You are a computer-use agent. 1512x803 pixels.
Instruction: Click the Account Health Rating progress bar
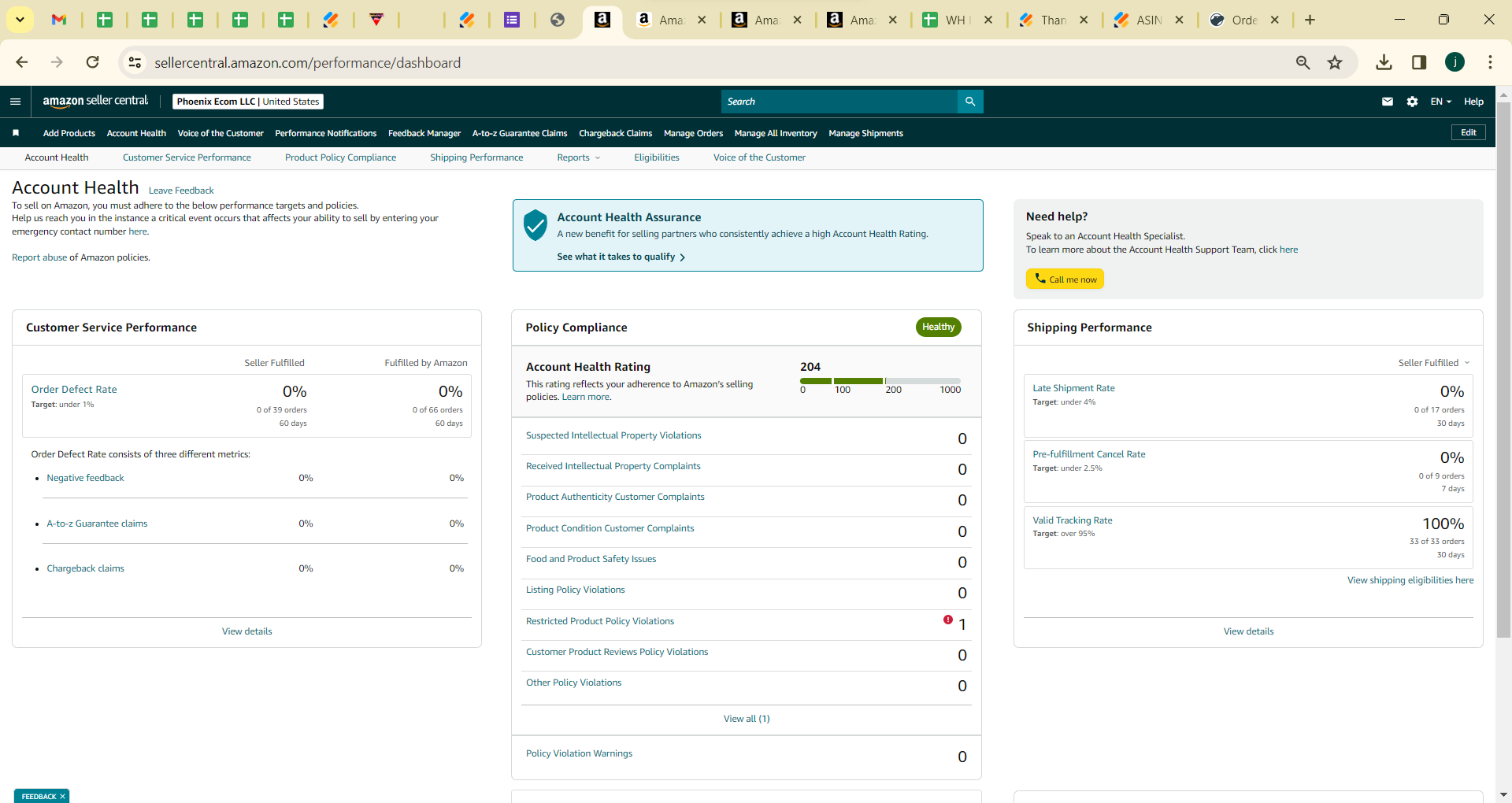tap(880, 381)
